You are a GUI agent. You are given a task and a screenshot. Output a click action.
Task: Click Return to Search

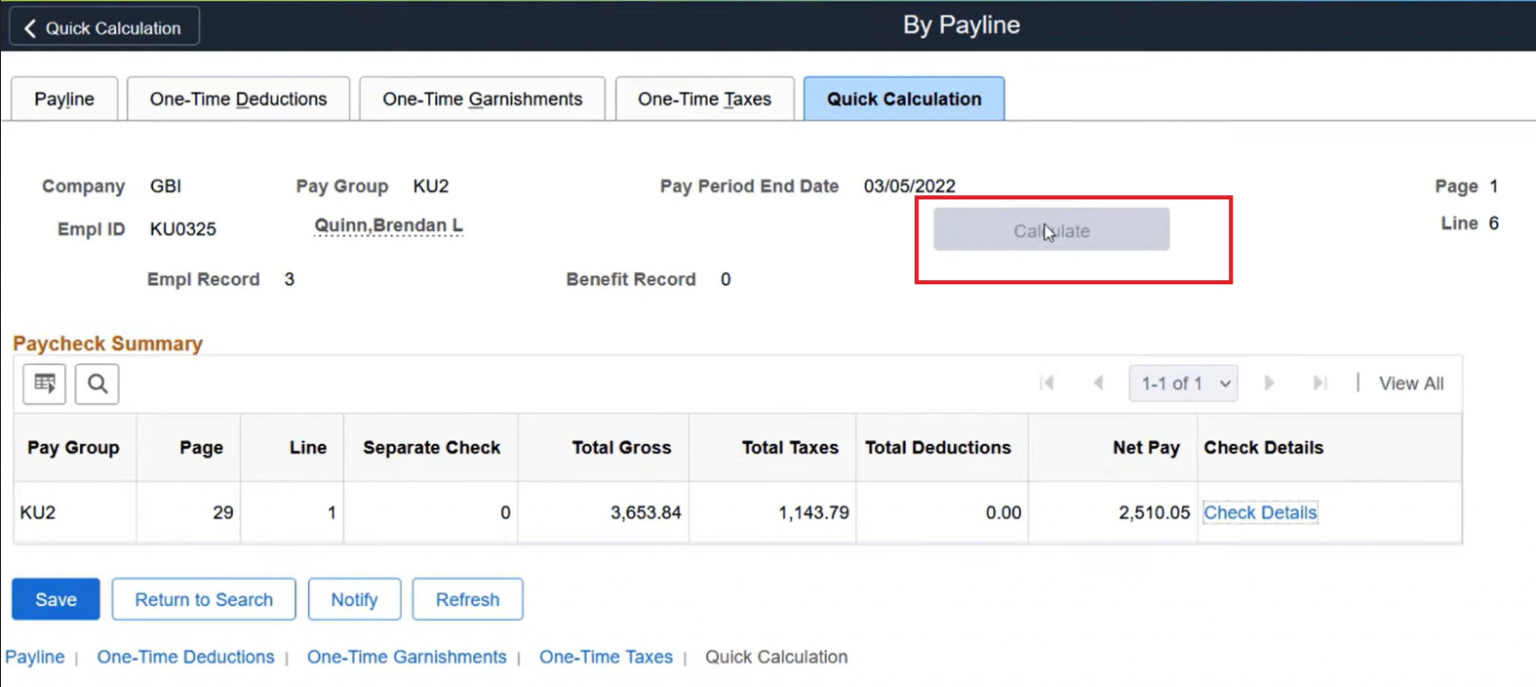(x=203, y=599)
